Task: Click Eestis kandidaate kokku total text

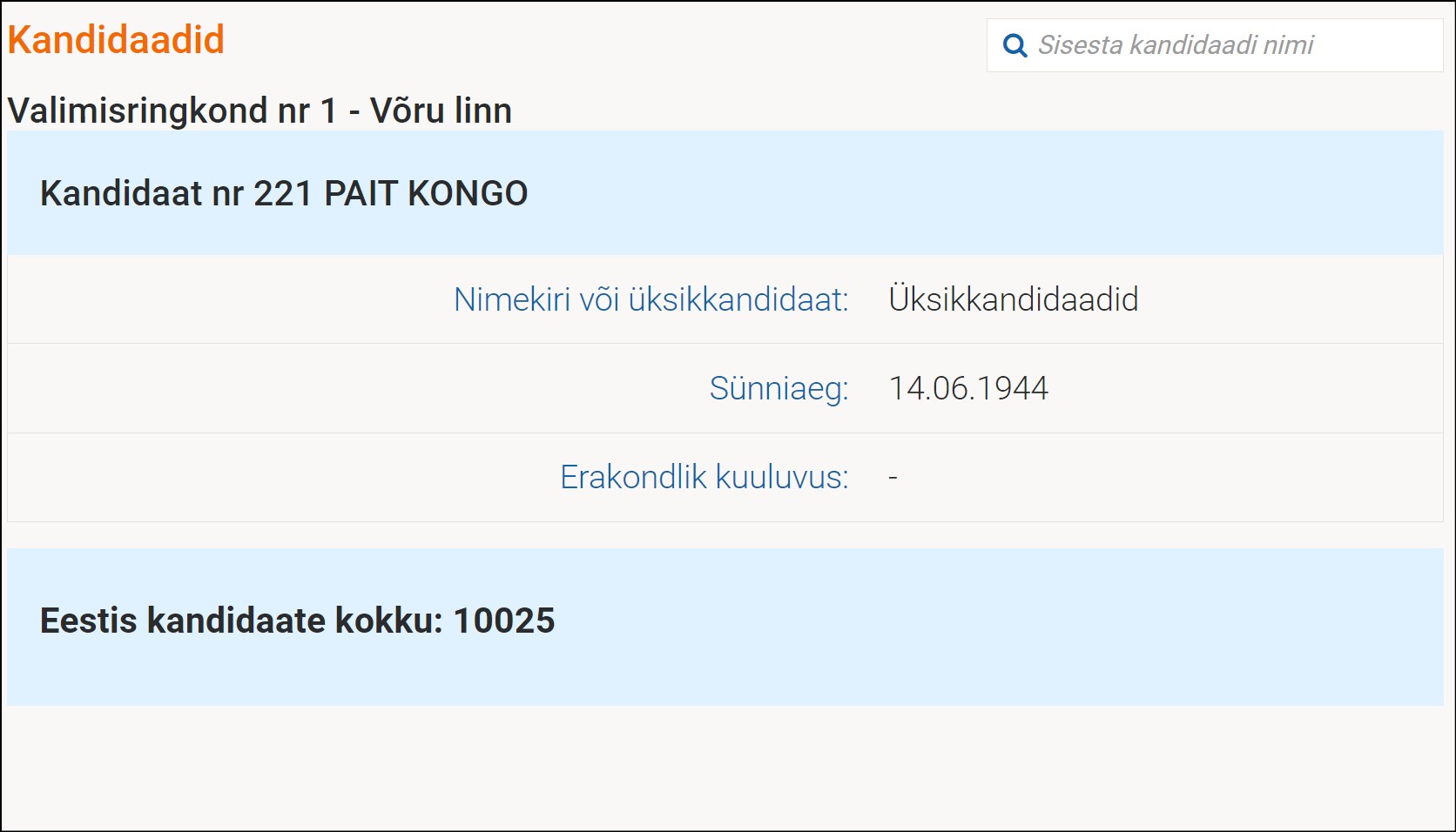Action: point(241,621)
